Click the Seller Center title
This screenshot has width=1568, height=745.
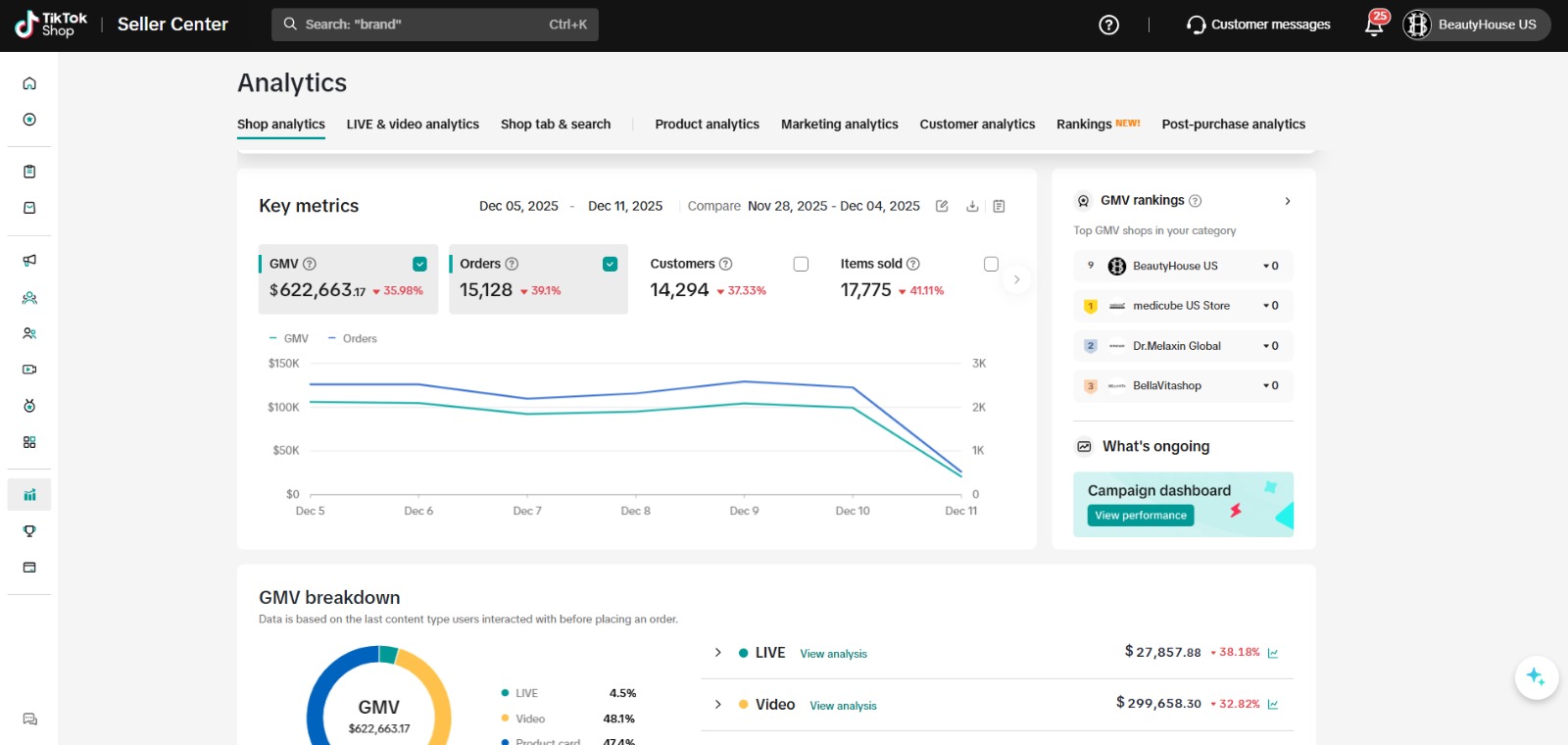pyautogui.click(x=172, y=25)
